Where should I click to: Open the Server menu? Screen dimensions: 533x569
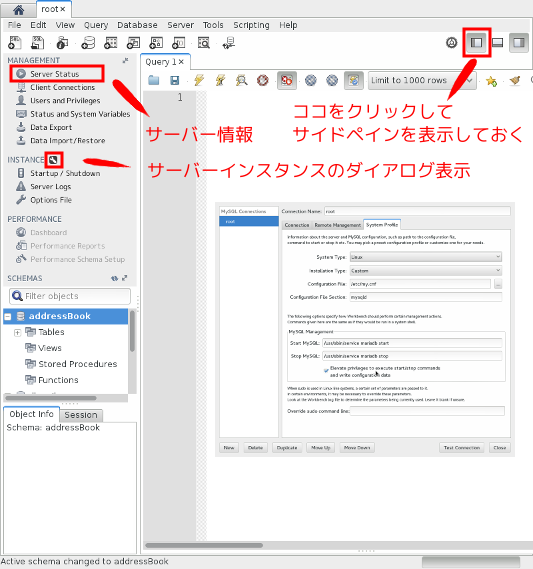coord(180,25)
